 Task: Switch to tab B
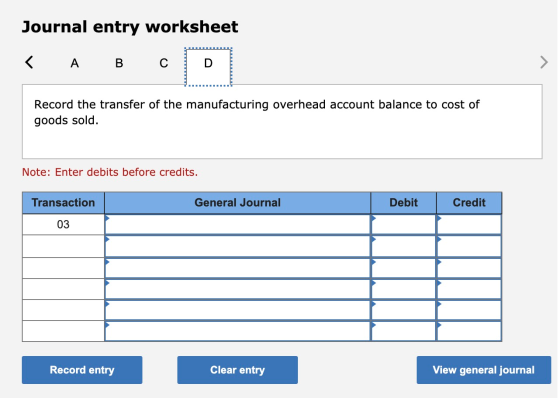(119, 63)
